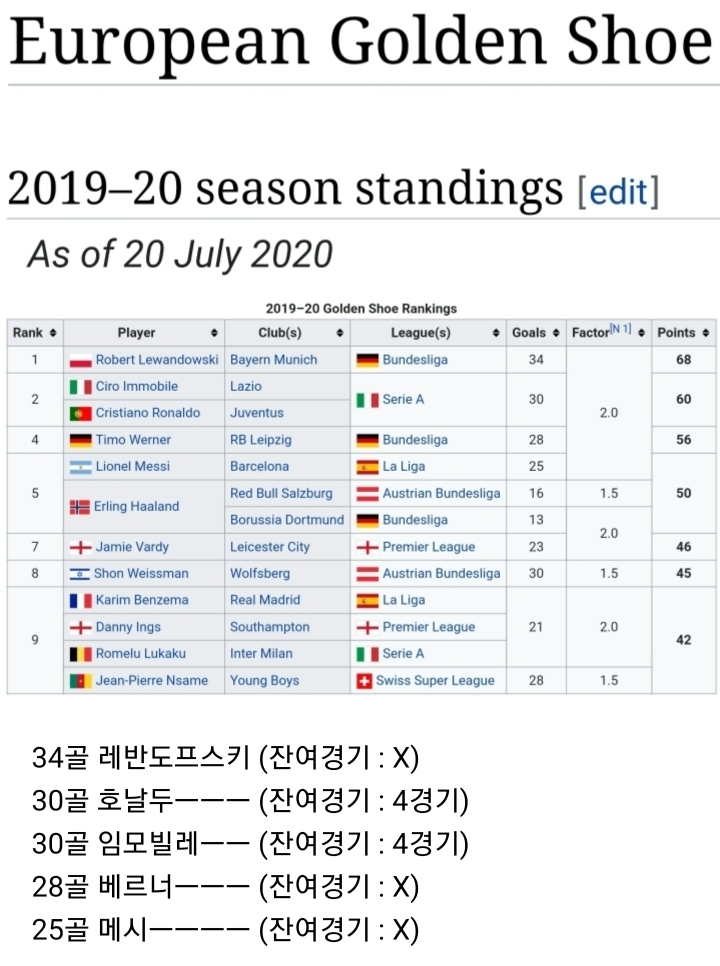Click the Norway flag beside Erling Haaland

[x=80, y=507]
